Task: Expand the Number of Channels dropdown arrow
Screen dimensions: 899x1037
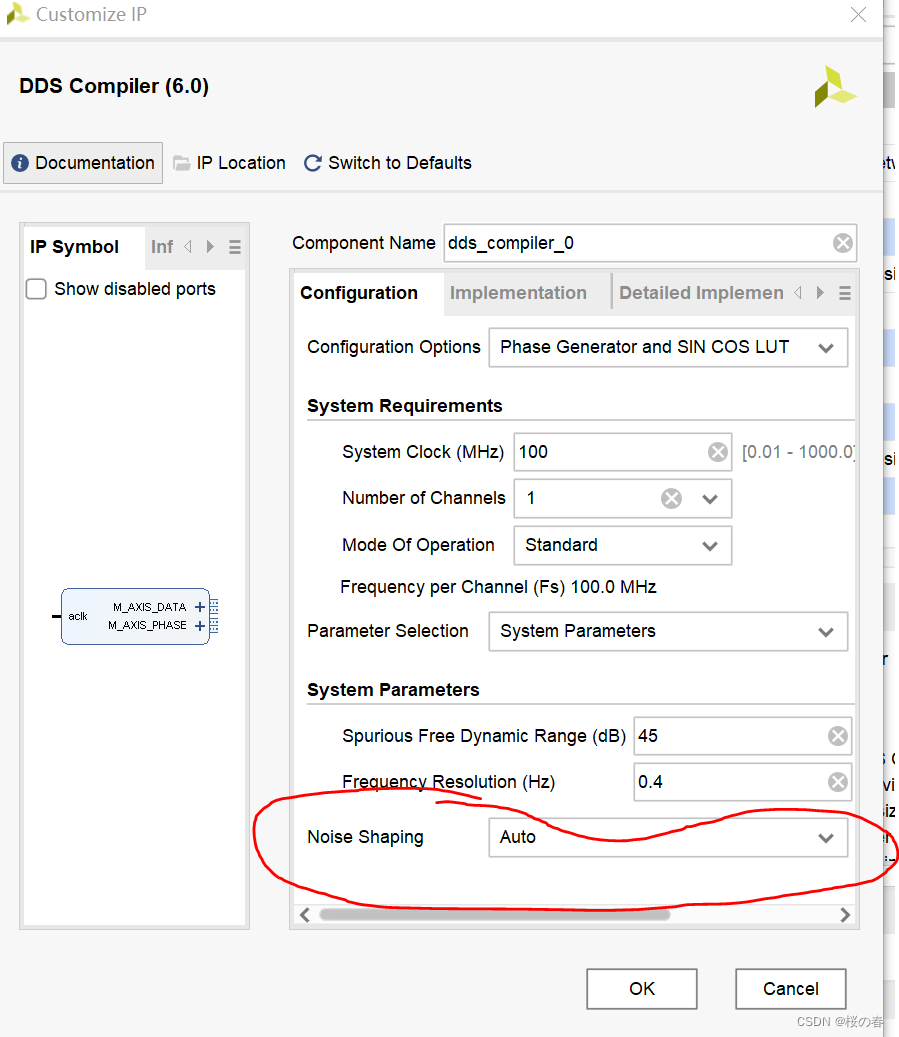Action: pyautogui.click(x=710, y=499)
